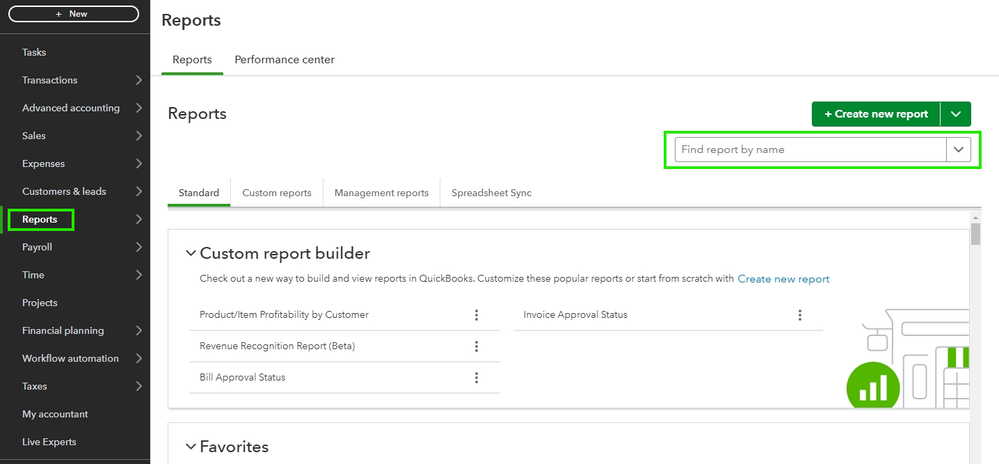Viewport: 999px width, 464px height.
Task: Open options menu for Product/Item Profitability
Action: (476, 315)
